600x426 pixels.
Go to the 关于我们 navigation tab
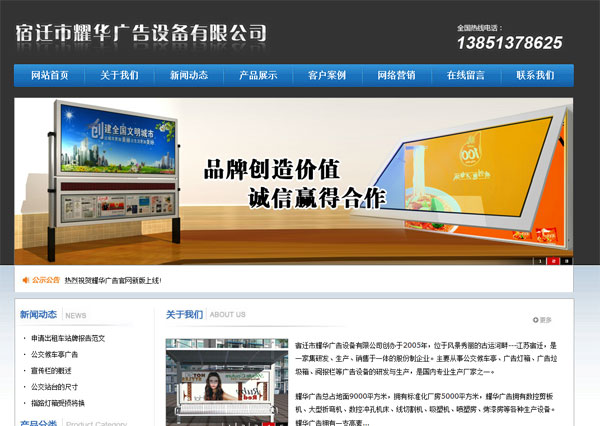coord(119,75)
